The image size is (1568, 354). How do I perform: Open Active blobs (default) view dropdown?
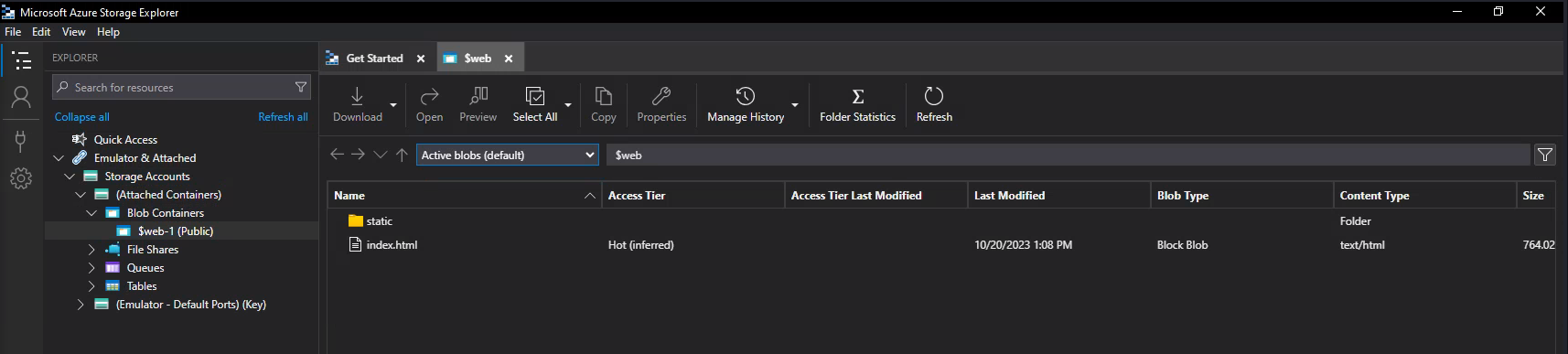coord(508,155)
